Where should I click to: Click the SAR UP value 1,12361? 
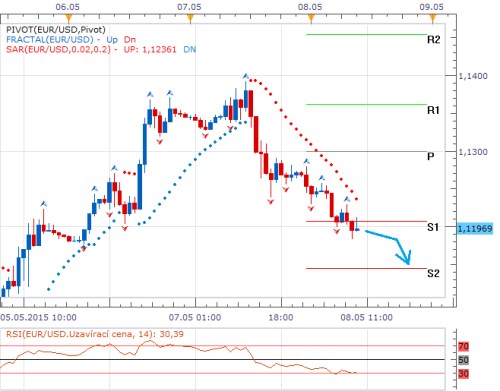159,50
